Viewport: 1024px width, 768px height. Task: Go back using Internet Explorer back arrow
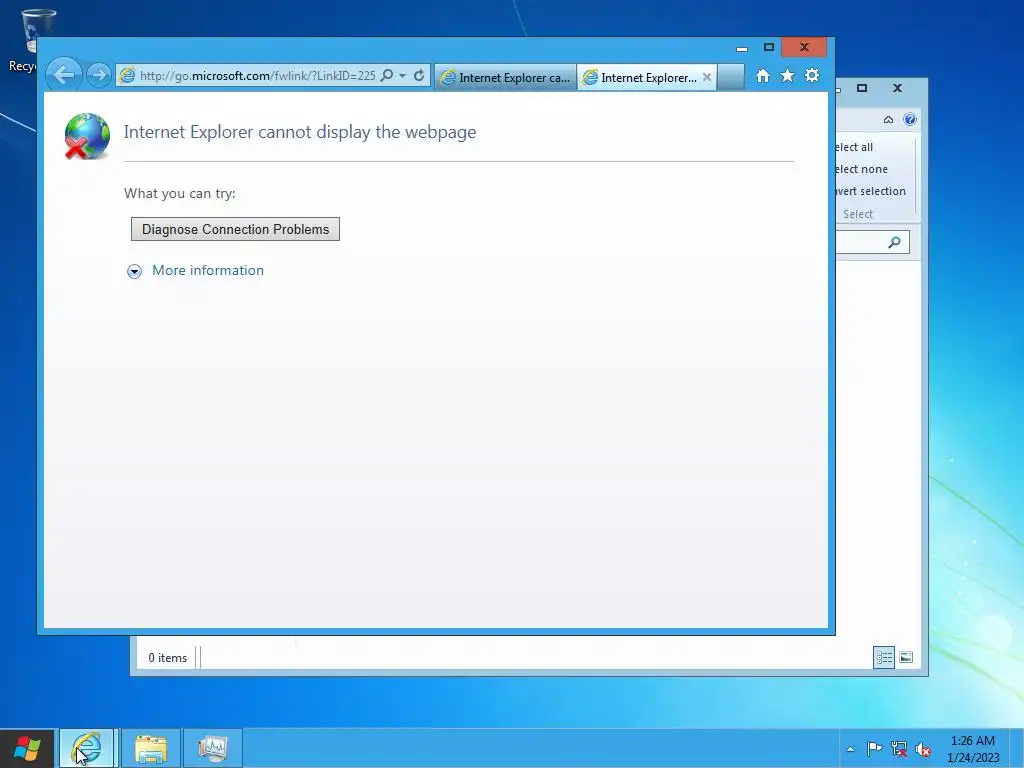[x=64, y=75]
